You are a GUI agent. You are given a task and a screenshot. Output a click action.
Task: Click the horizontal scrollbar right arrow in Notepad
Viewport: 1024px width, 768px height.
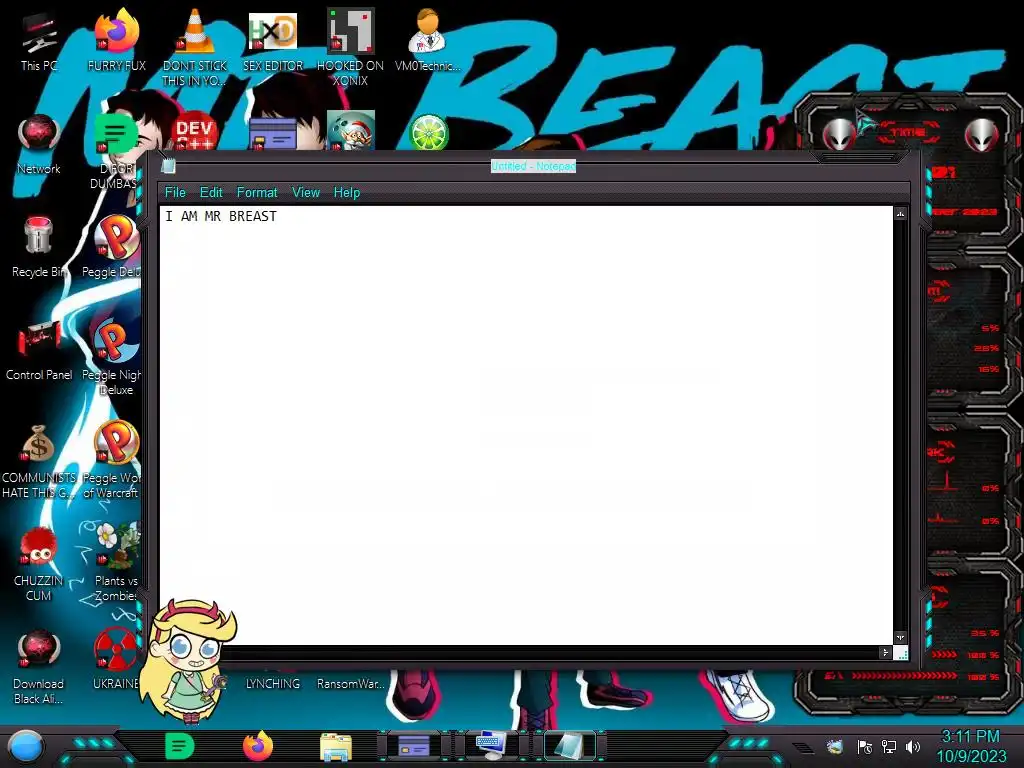[885, 652]
